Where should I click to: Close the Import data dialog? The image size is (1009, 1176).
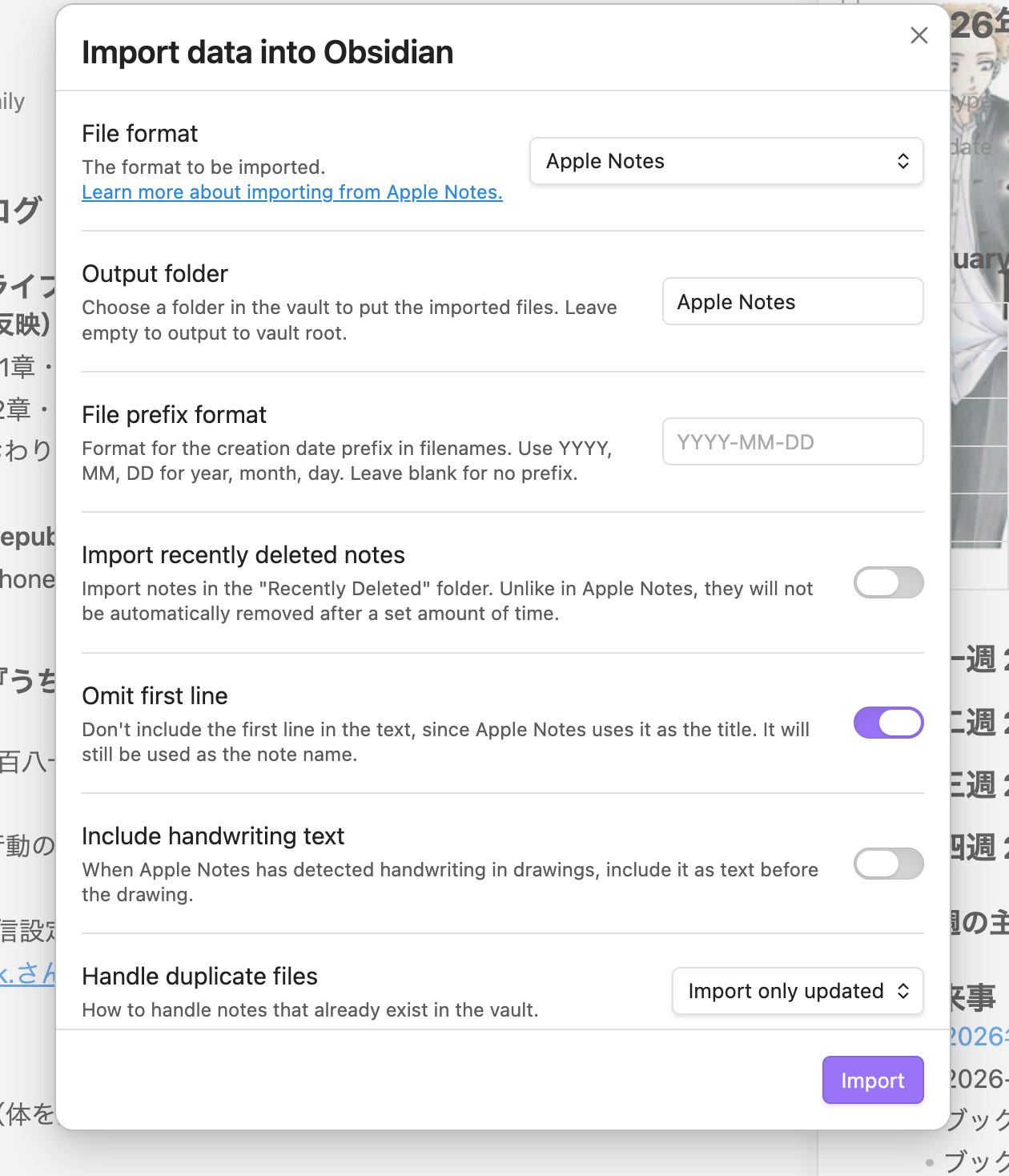pyautogui.click(x=919, y=35)
